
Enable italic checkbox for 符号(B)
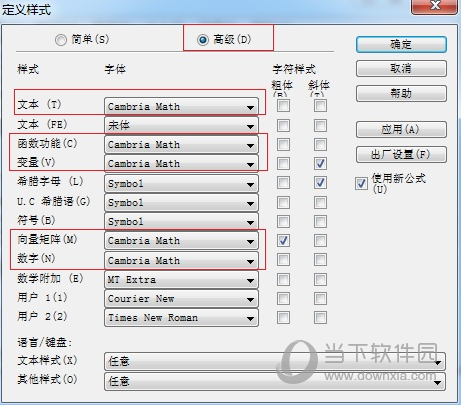pyautogui.click(x=320, y=221)
